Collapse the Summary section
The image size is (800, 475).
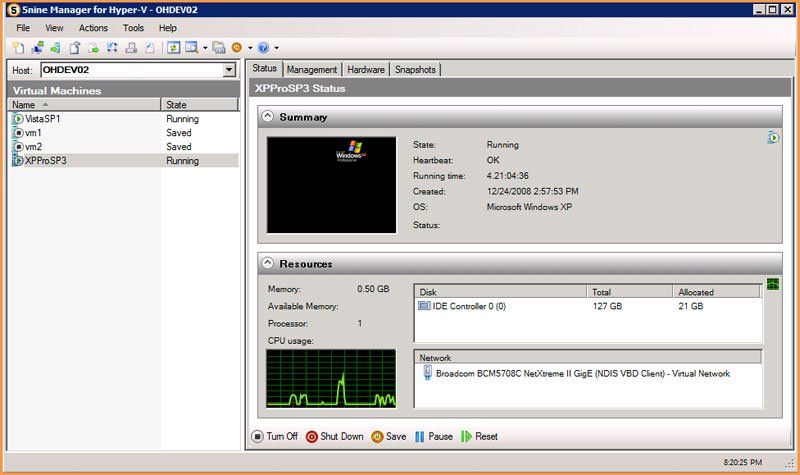268,116
